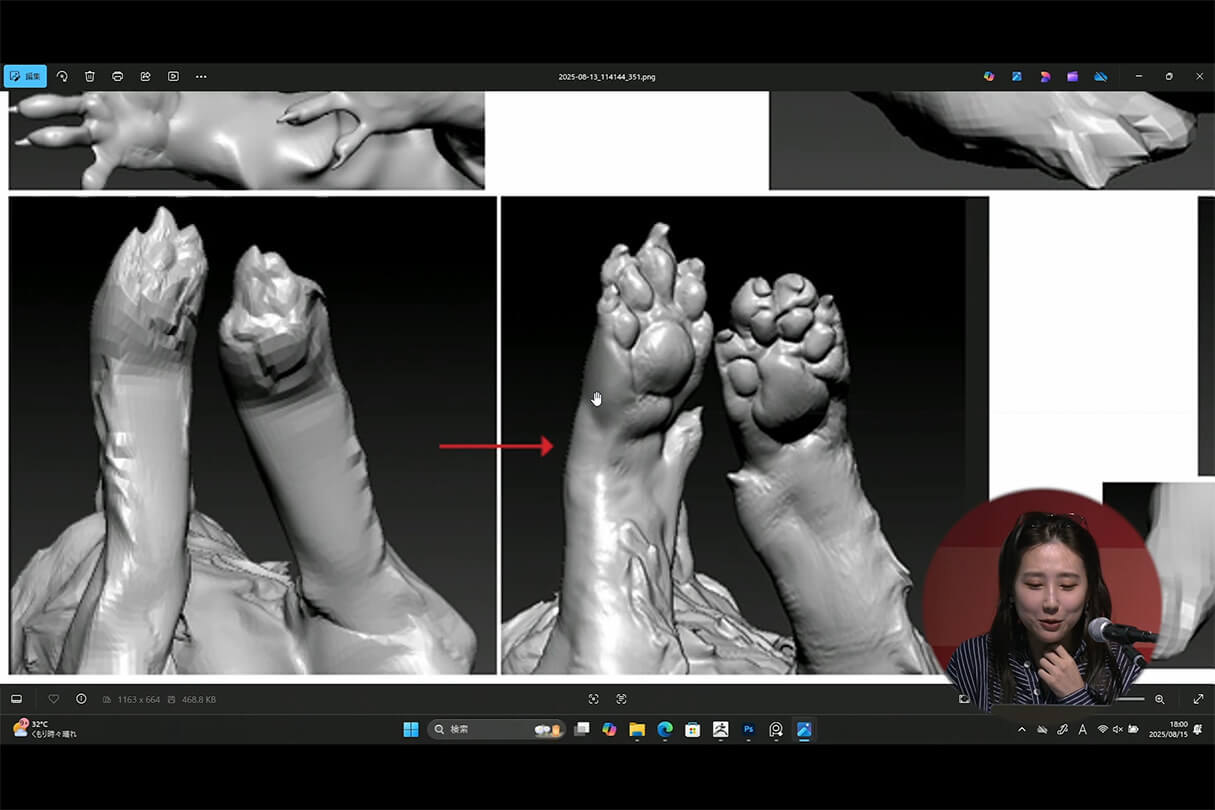
Task: Toggle the file info pane icon
Action: [81, 699]
